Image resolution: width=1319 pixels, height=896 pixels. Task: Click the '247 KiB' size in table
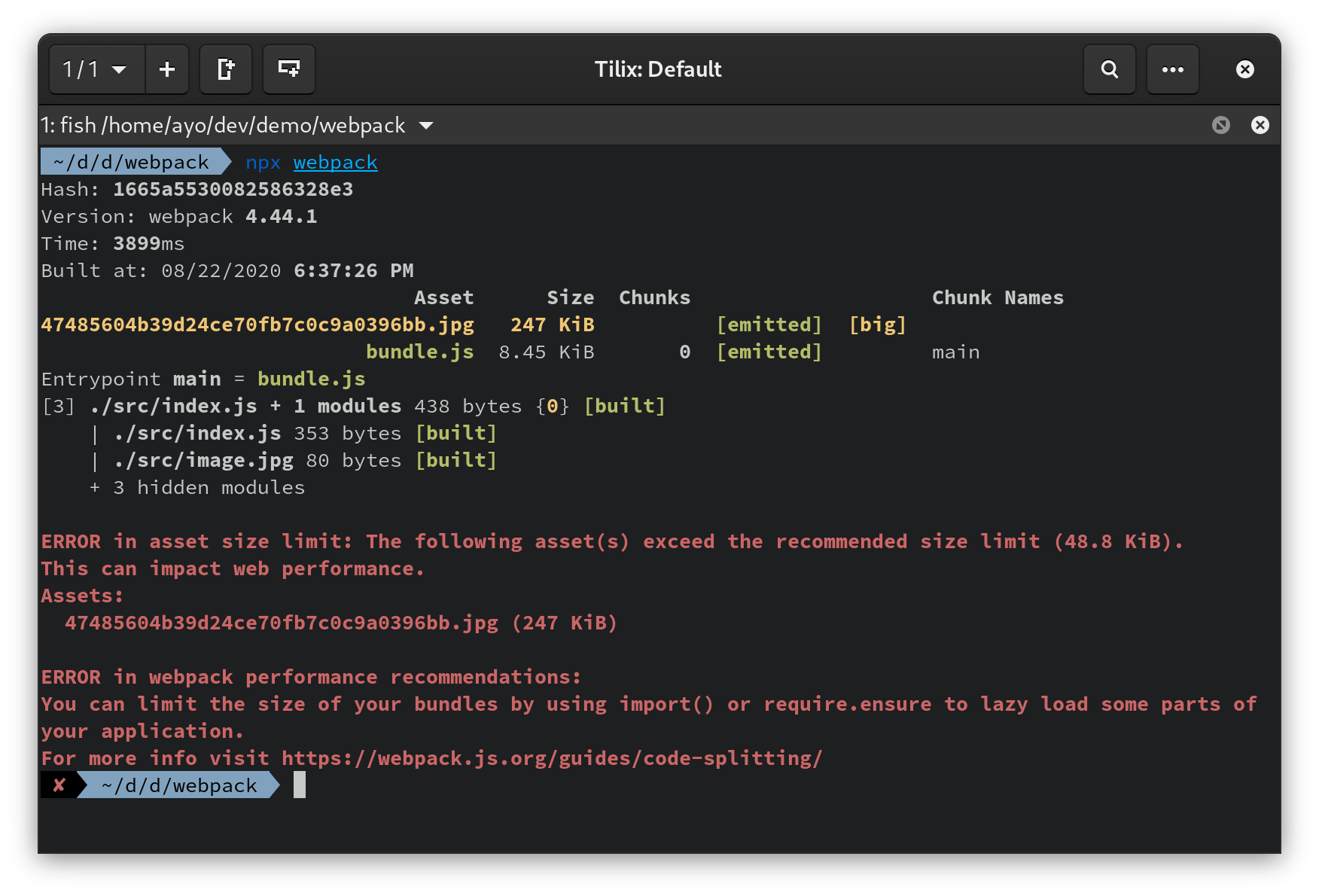[553, 325]
